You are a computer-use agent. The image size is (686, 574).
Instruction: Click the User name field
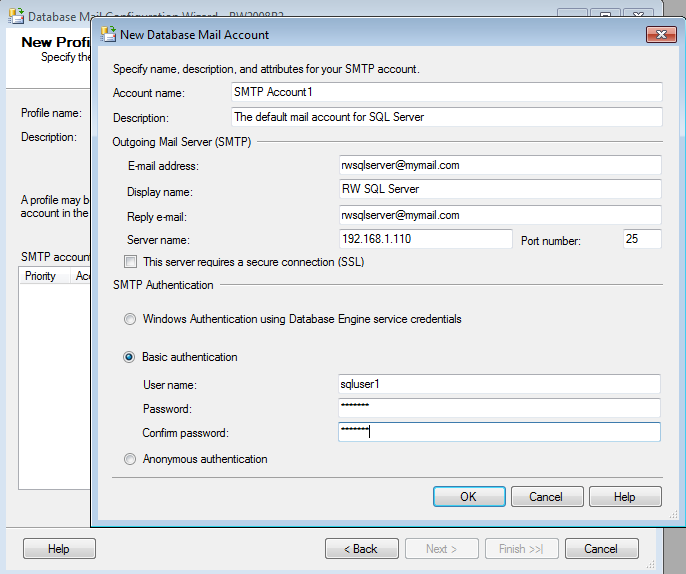click(500, 384)
